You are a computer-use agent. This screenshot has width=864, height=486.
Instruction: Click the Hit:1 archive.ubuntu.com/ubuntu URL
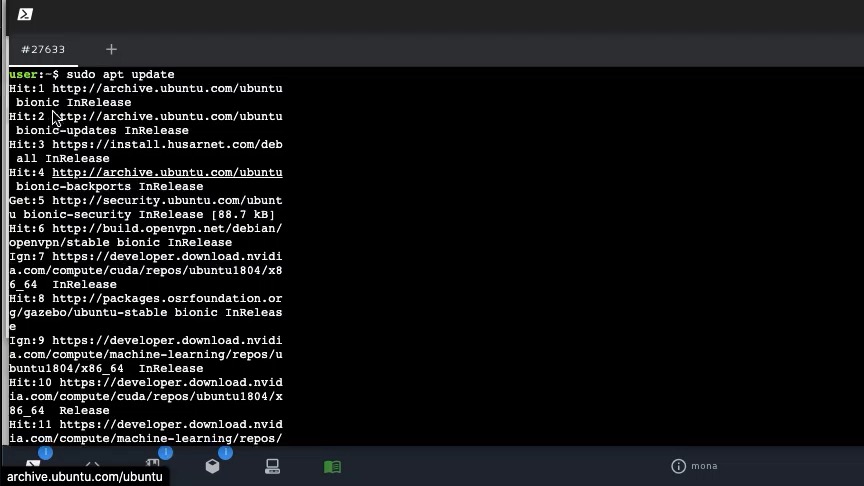click(168, 88)
